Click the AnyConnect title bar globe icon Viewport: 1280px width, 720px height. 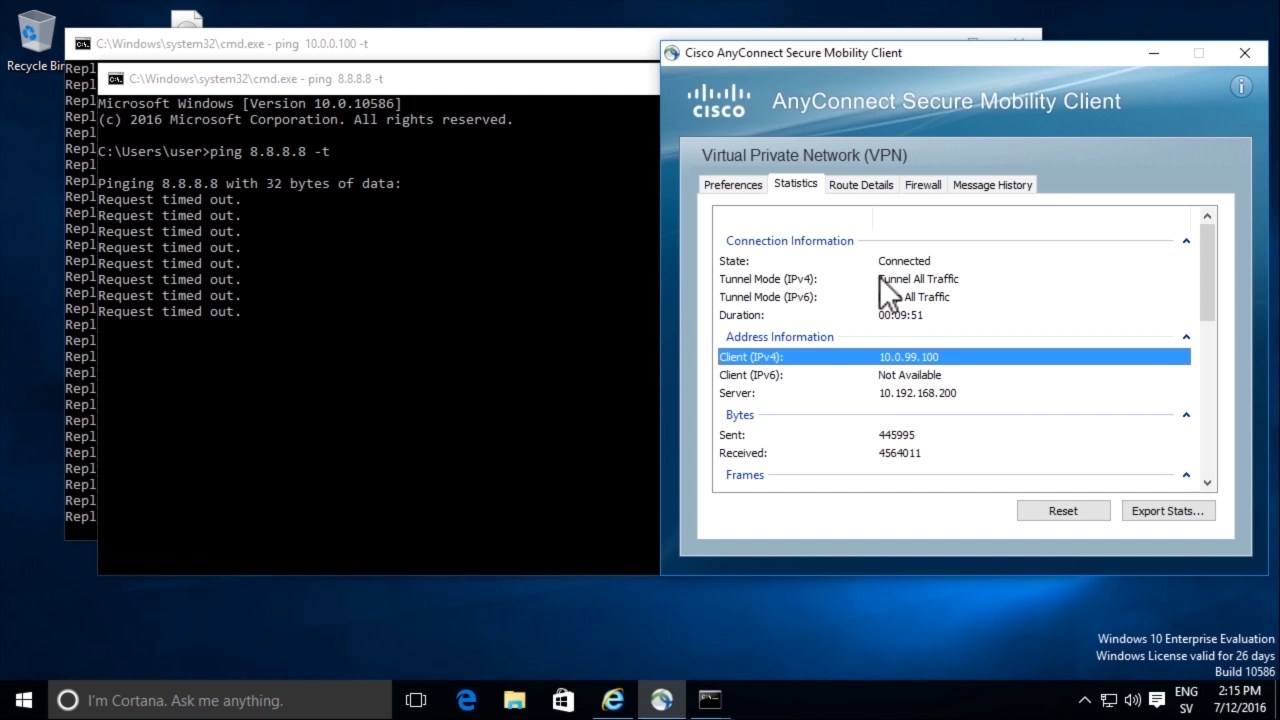(x=671, y=53)
